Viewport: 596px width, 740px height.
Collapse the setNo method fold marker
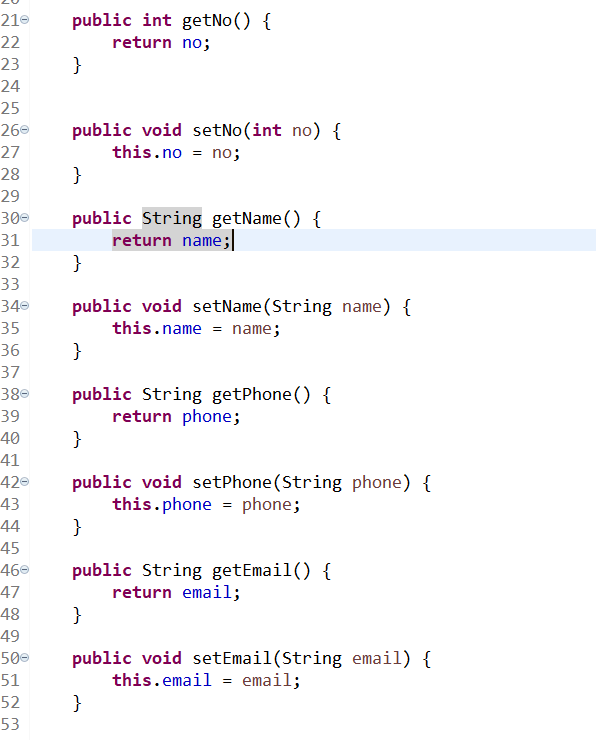(25, 130)
